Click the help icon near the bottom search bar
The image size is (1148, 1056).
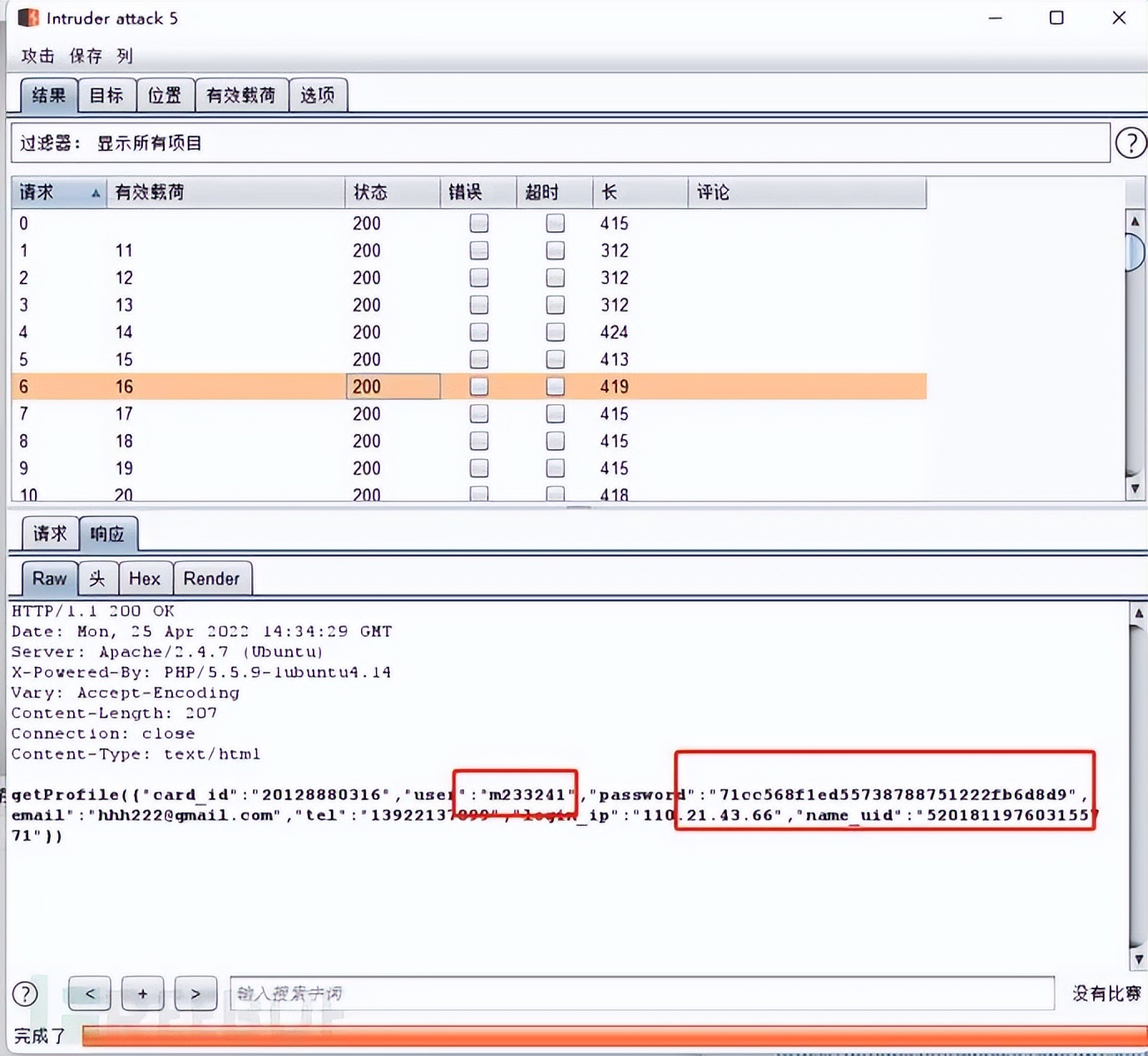[x=25, y=994]
